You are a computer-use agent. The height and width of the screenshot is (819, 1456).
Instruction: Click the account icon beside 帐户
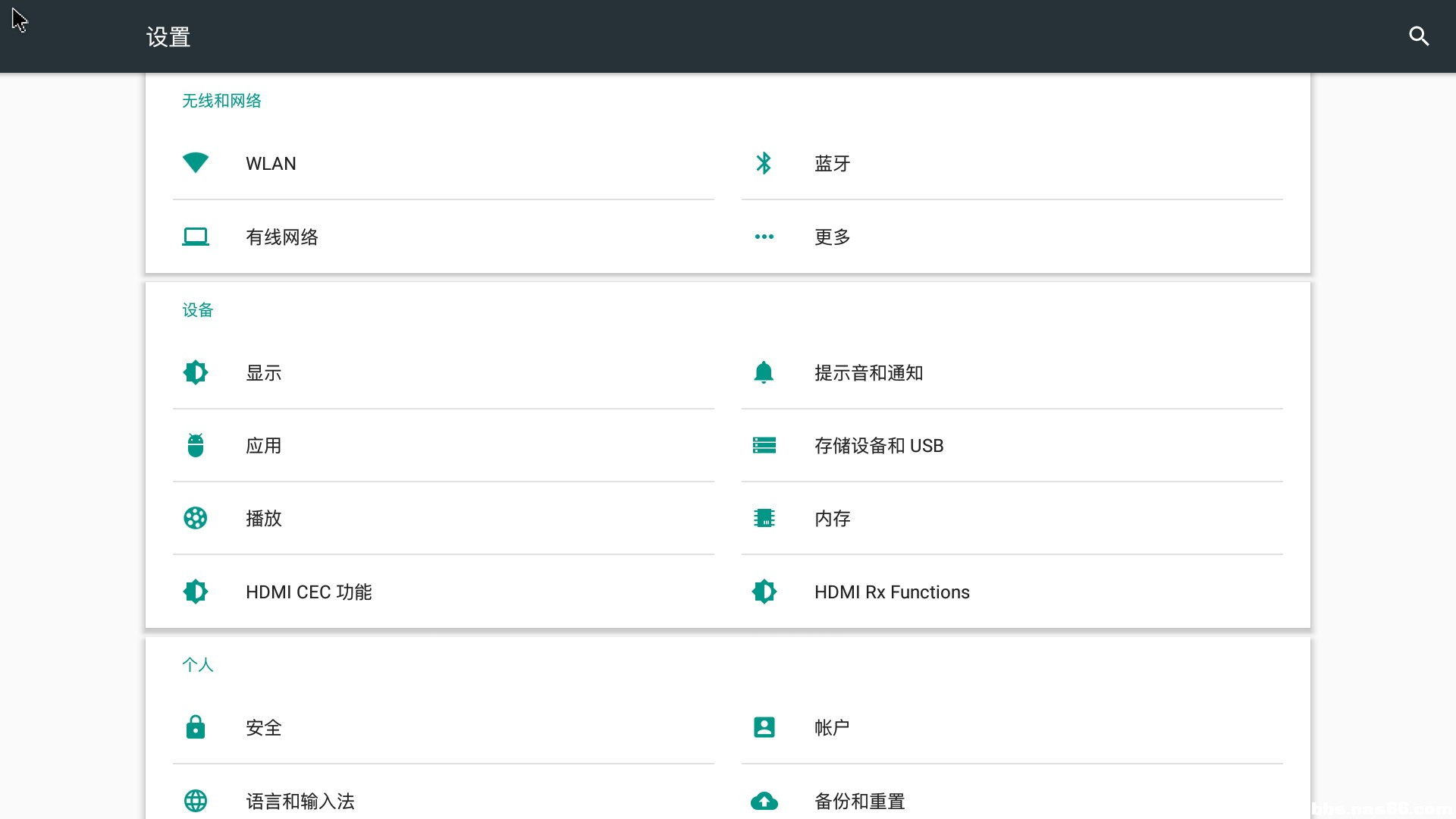(764, 727)
